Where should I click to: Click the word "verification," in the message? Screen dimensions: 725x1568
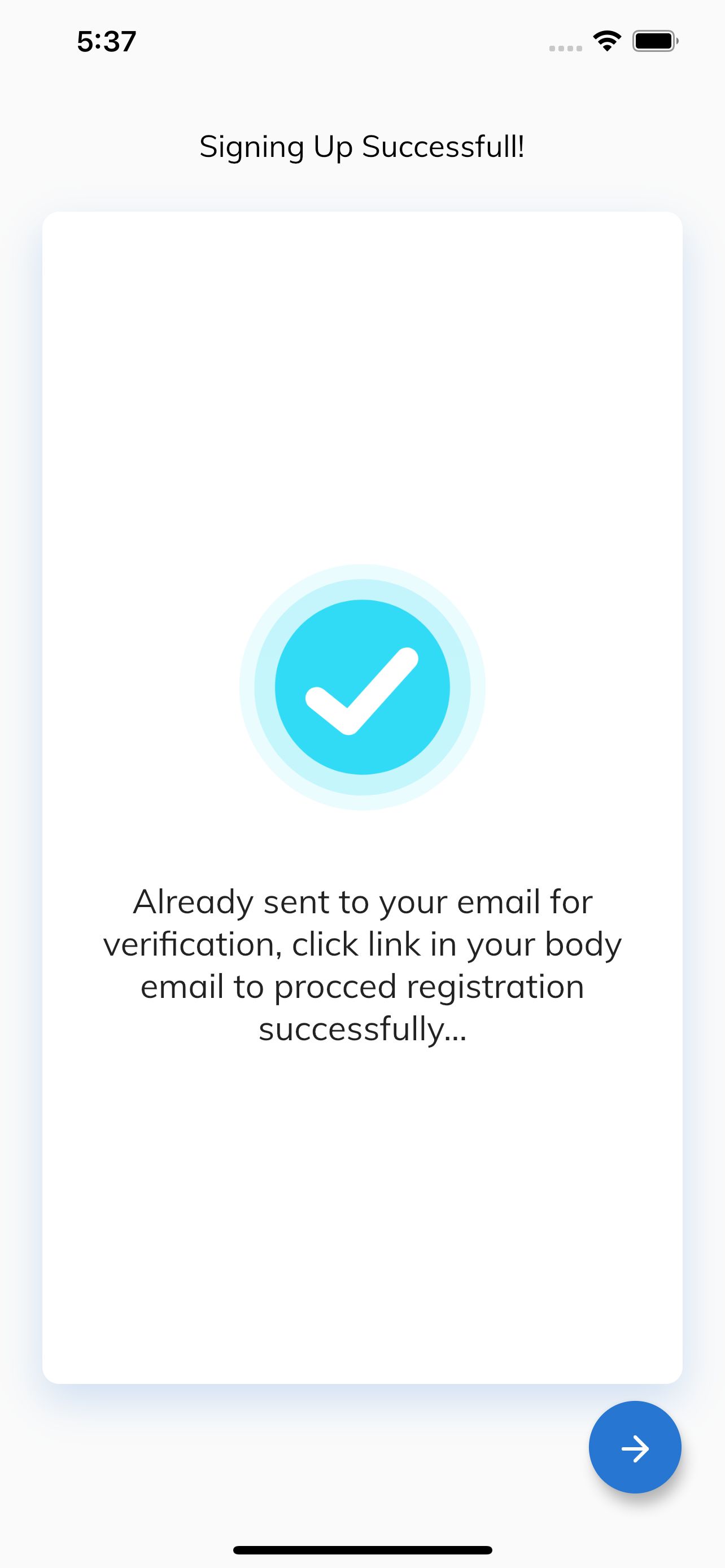[193, 945]
